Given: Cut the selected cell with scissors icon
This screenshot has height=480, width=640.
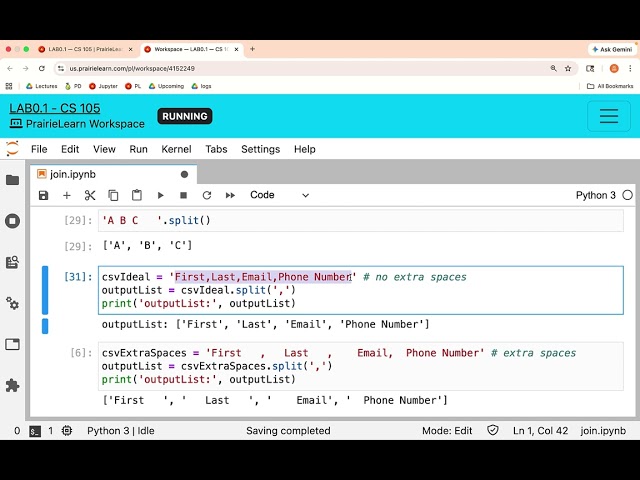Looking at the screenshot, I should (90, 195).
